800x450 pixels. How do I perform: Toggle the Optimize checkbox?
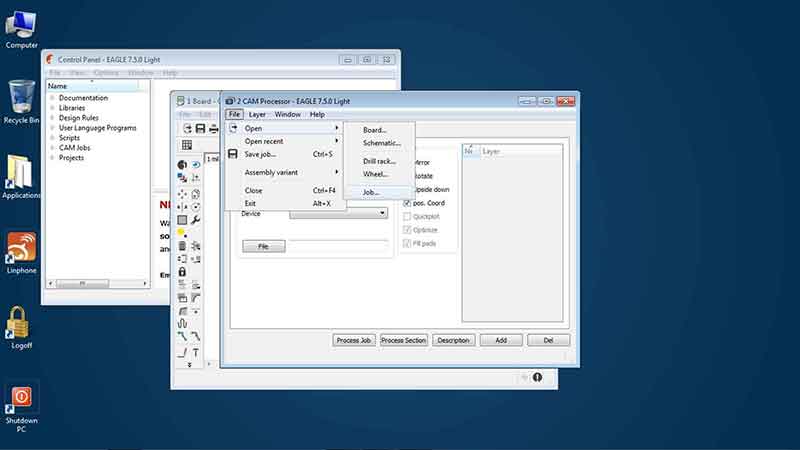[x=407, y=230]
